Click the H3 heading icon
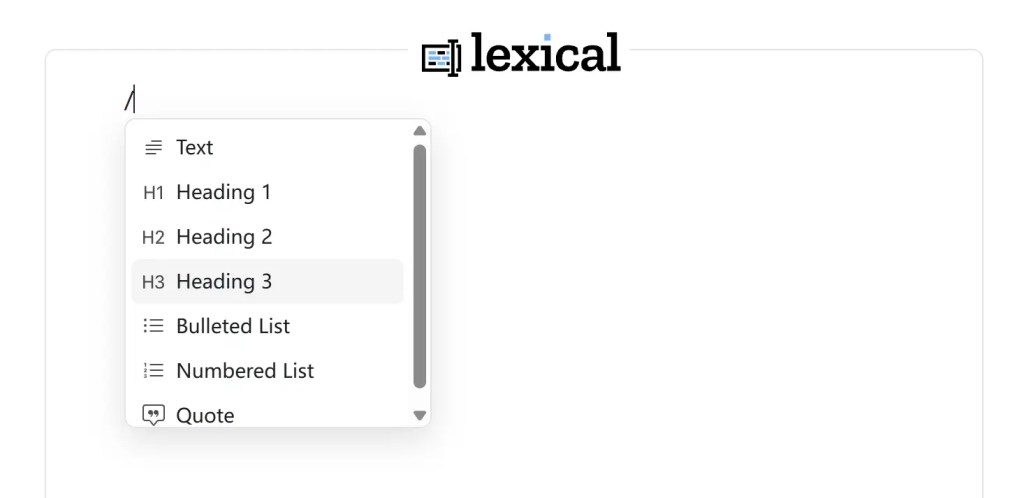The image size is (1024, 498). (x=153, y=282)
